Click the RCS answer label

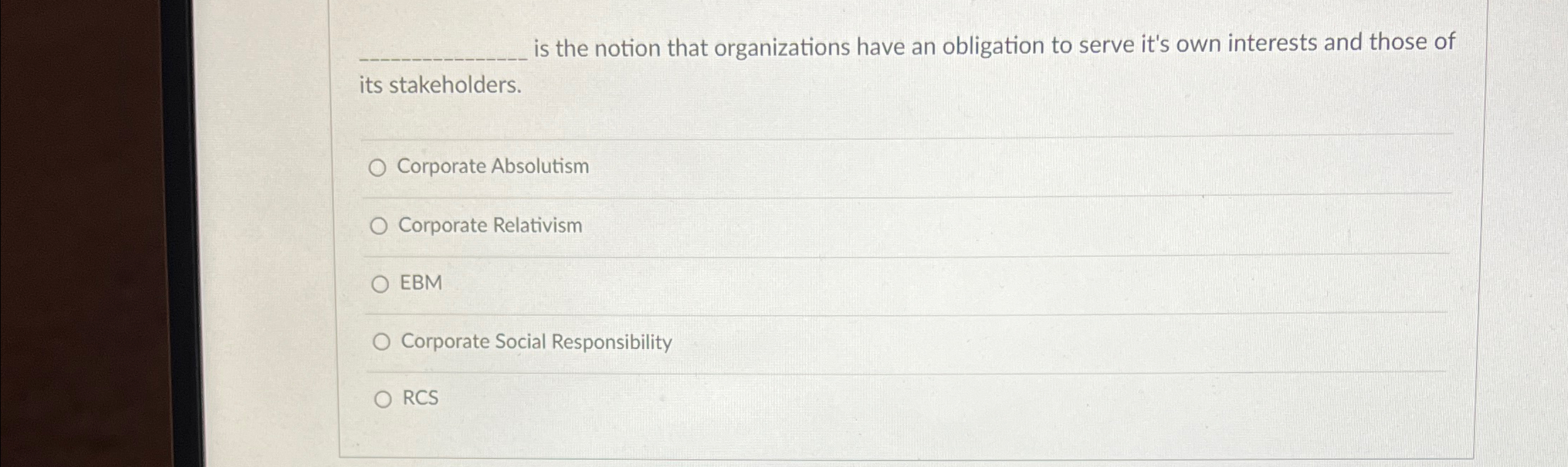point(420,398)
